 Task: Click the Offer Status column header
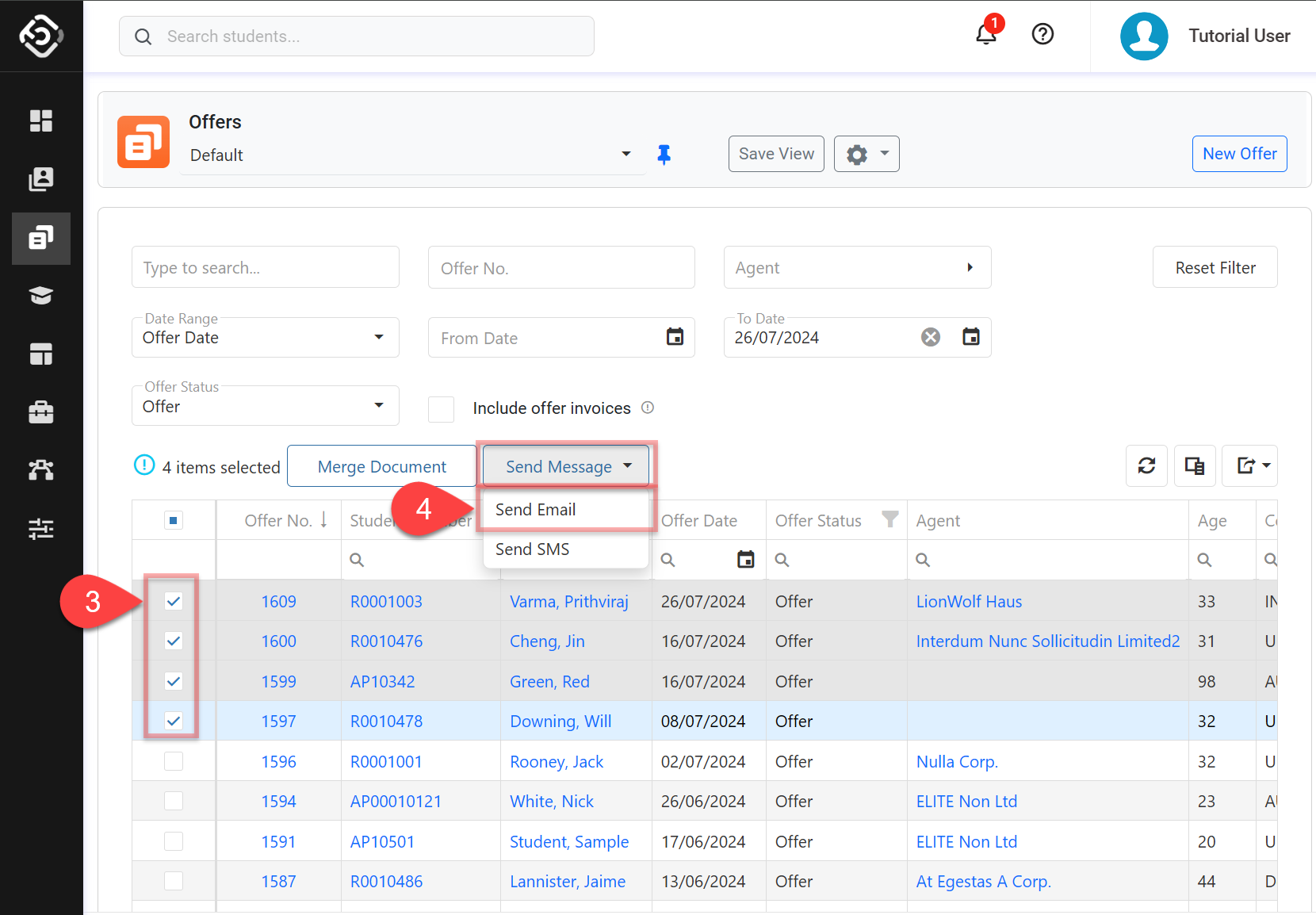(x=818, y=521)
